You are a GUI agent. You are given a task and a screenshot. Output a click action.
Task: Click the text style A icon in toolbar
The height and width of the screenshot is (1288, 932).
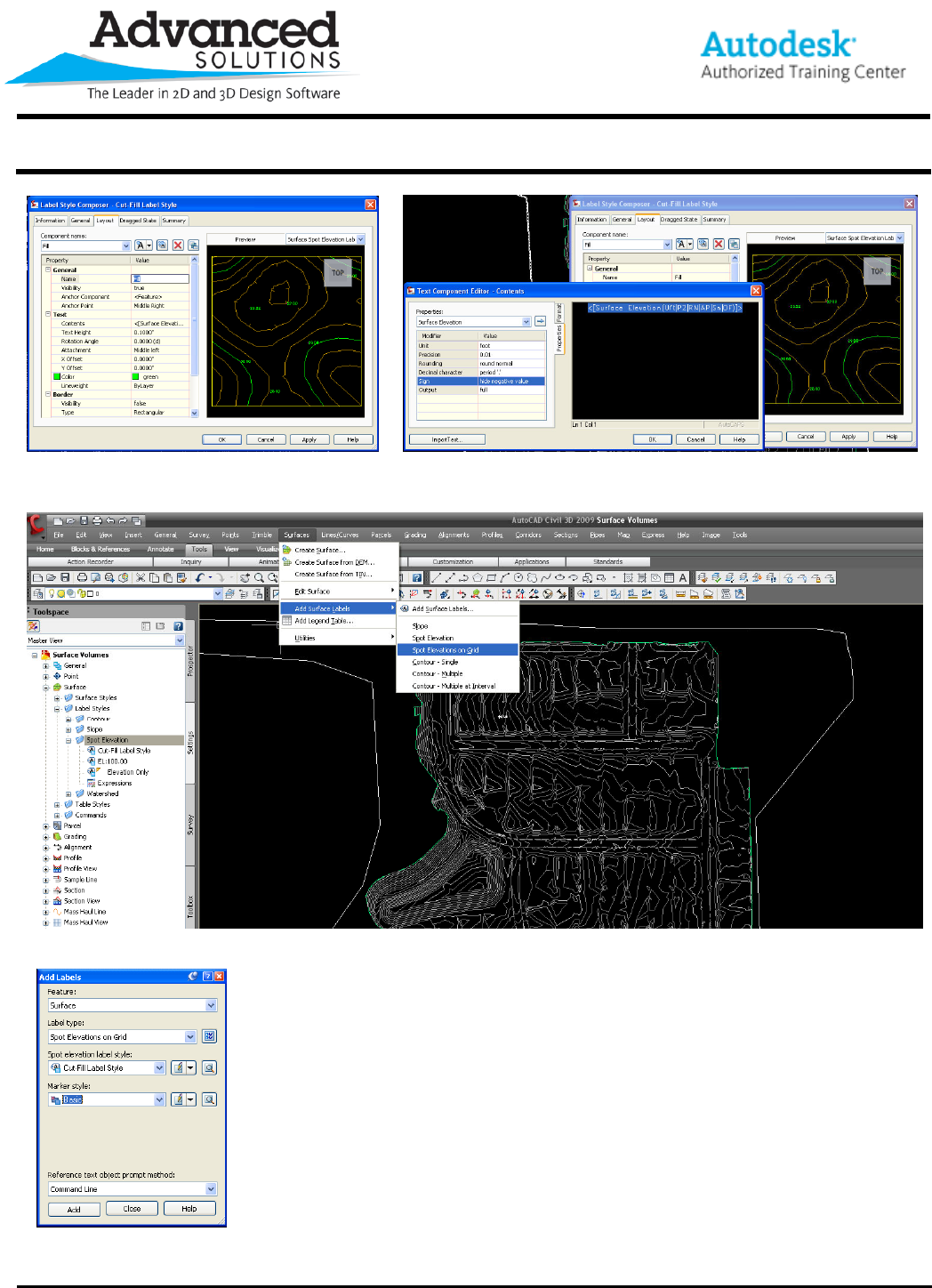[683, 577]
